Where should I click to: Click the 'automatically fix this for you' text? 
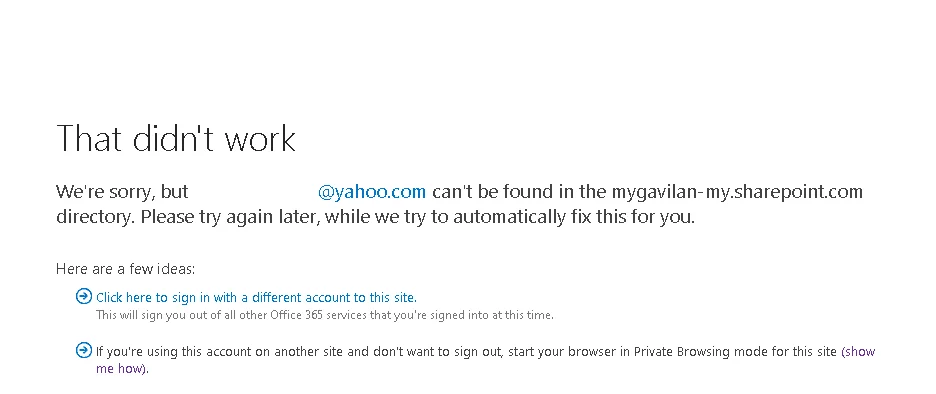(574, 217)
